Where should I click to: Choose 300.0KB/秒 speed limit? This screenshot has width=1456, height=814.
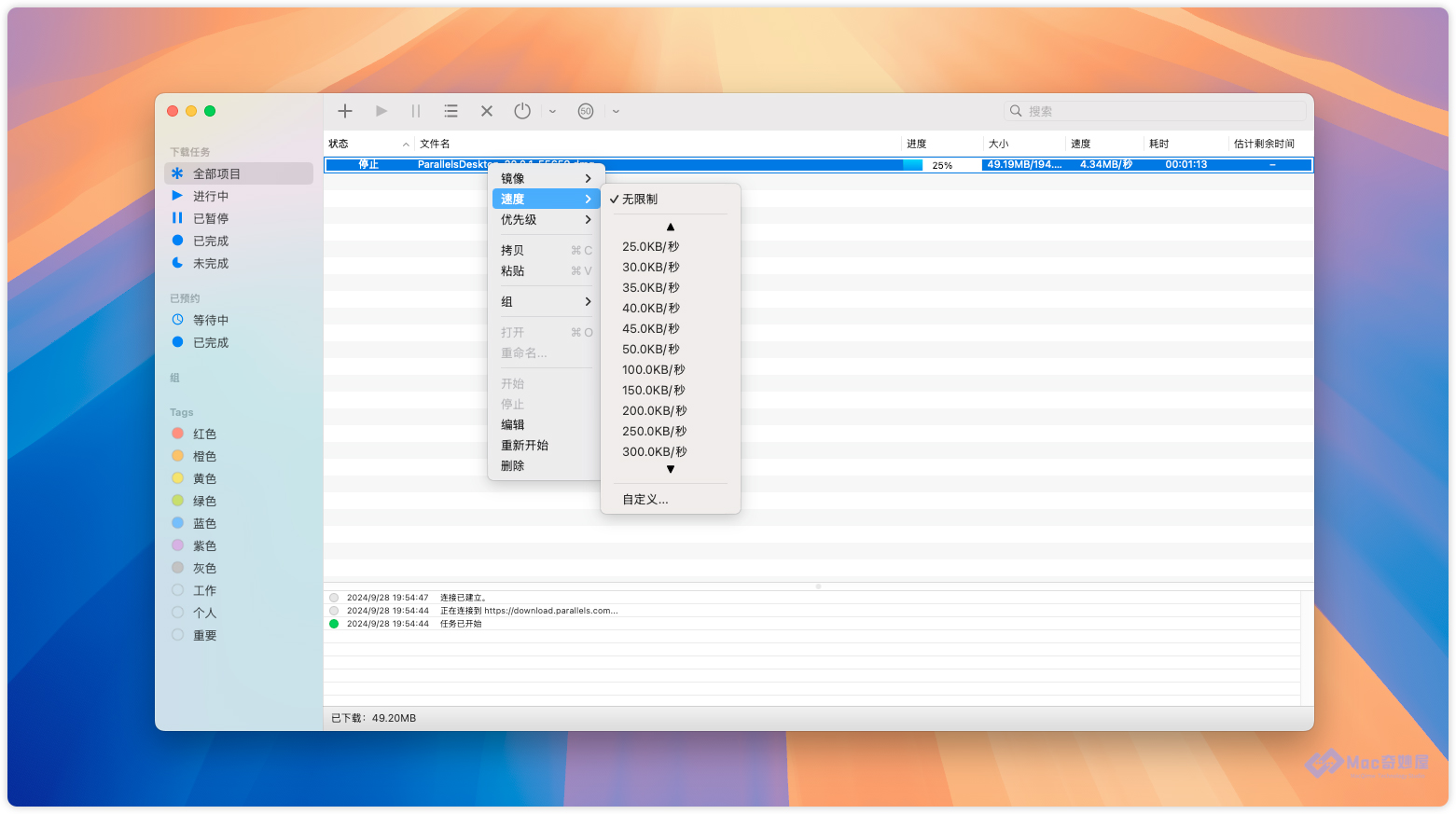(654, 452)
